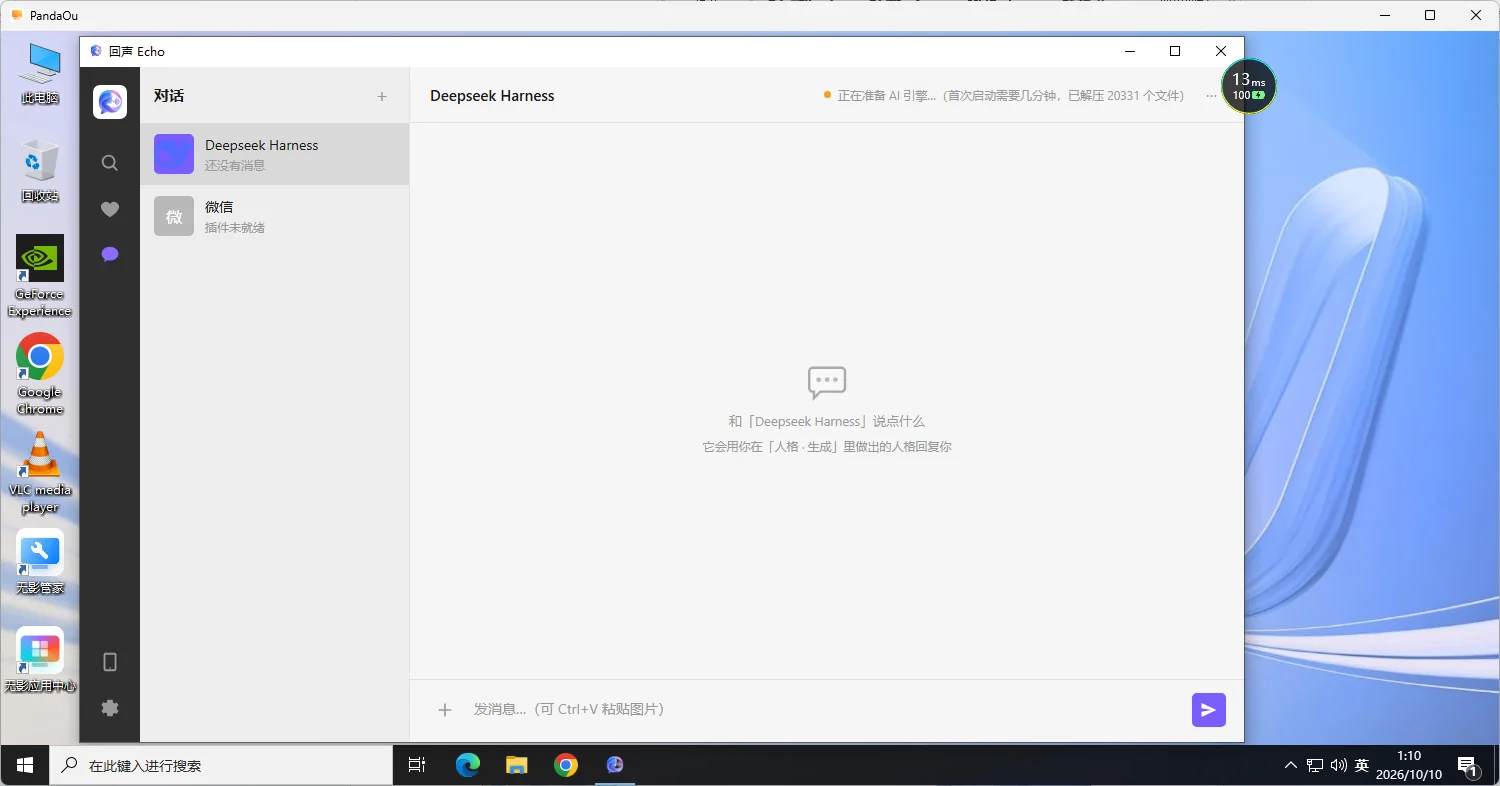Select the VLC media player desktop shortcut
Viewport: 1500px width, 786px height.
(40, 473)
